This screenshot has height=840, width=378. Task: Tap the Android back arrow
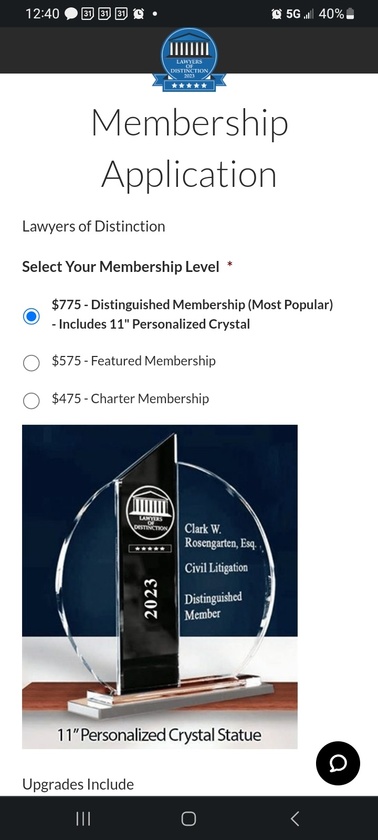(294, 818)
